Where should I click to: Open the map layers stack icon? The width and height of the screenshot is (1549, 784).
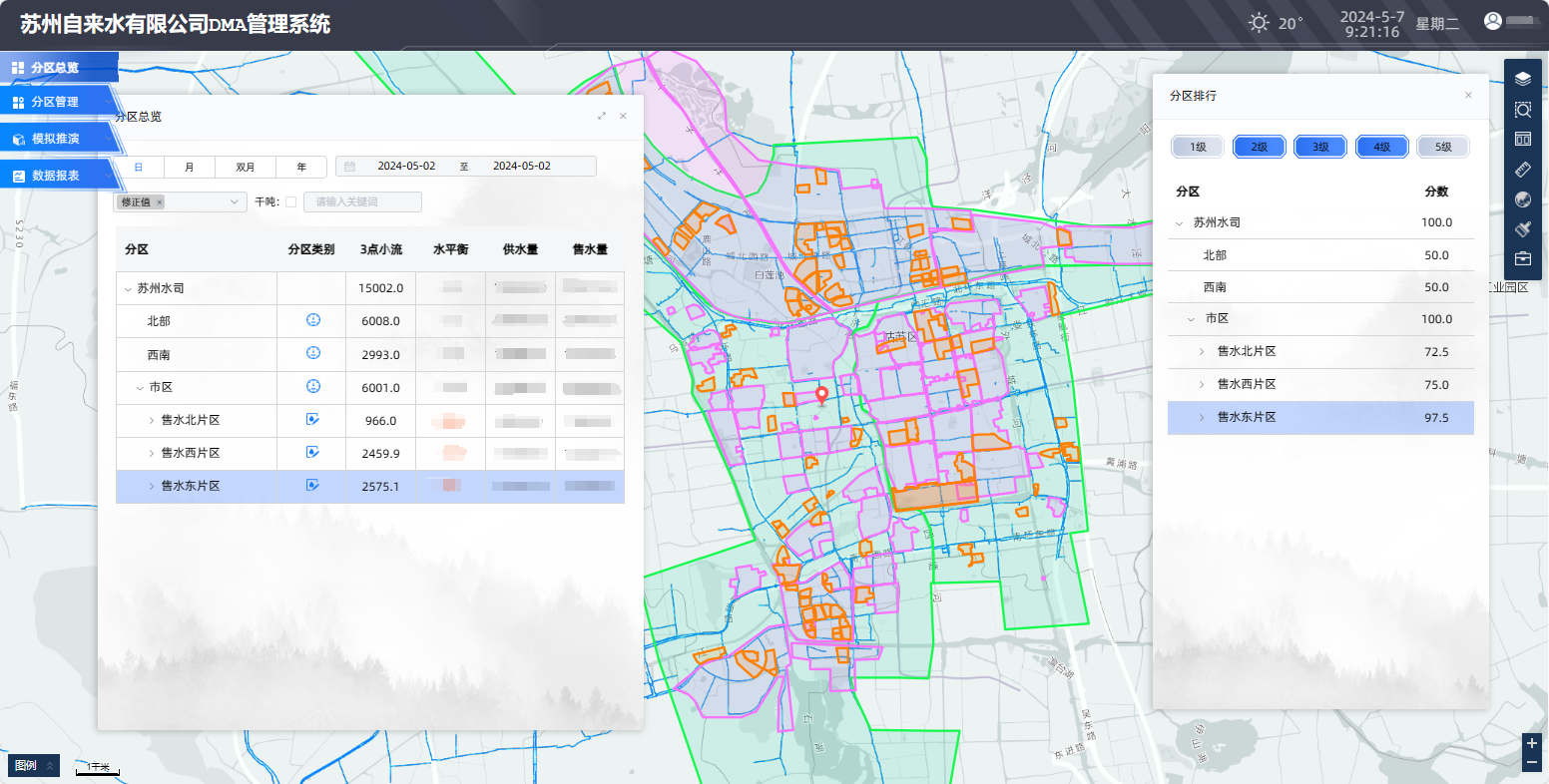point(1523,79)
